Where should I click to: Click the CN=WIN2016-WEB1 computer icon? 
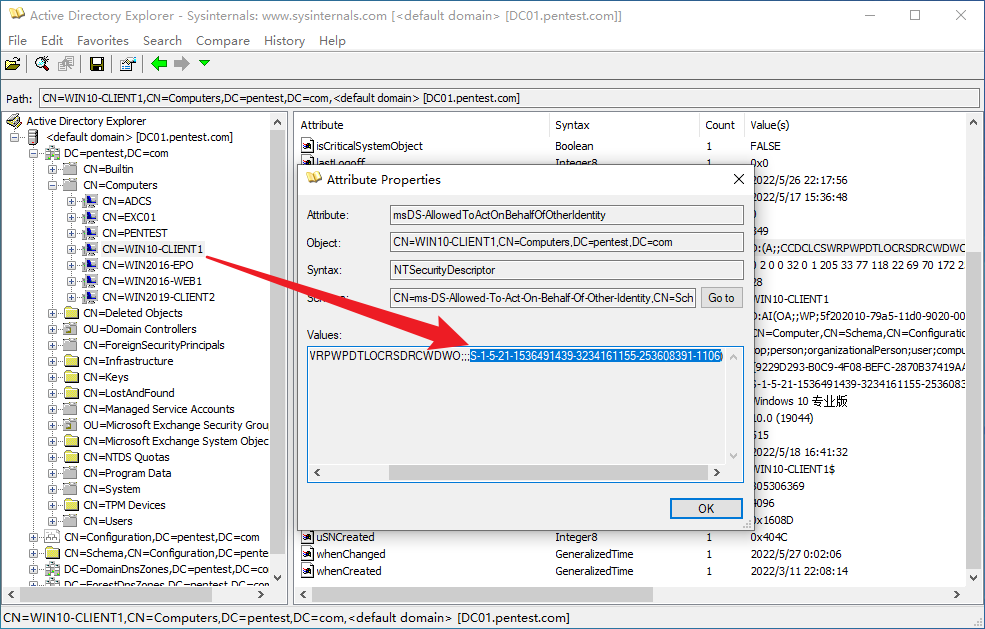pos(90,281)
